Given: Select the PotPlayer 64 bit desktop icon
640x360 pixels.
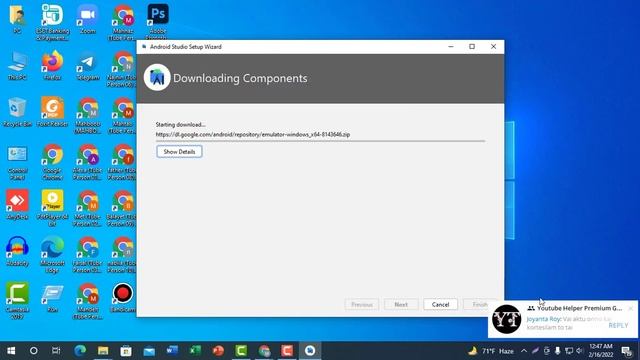Looking at the screenshot, I should click(52, 208).
